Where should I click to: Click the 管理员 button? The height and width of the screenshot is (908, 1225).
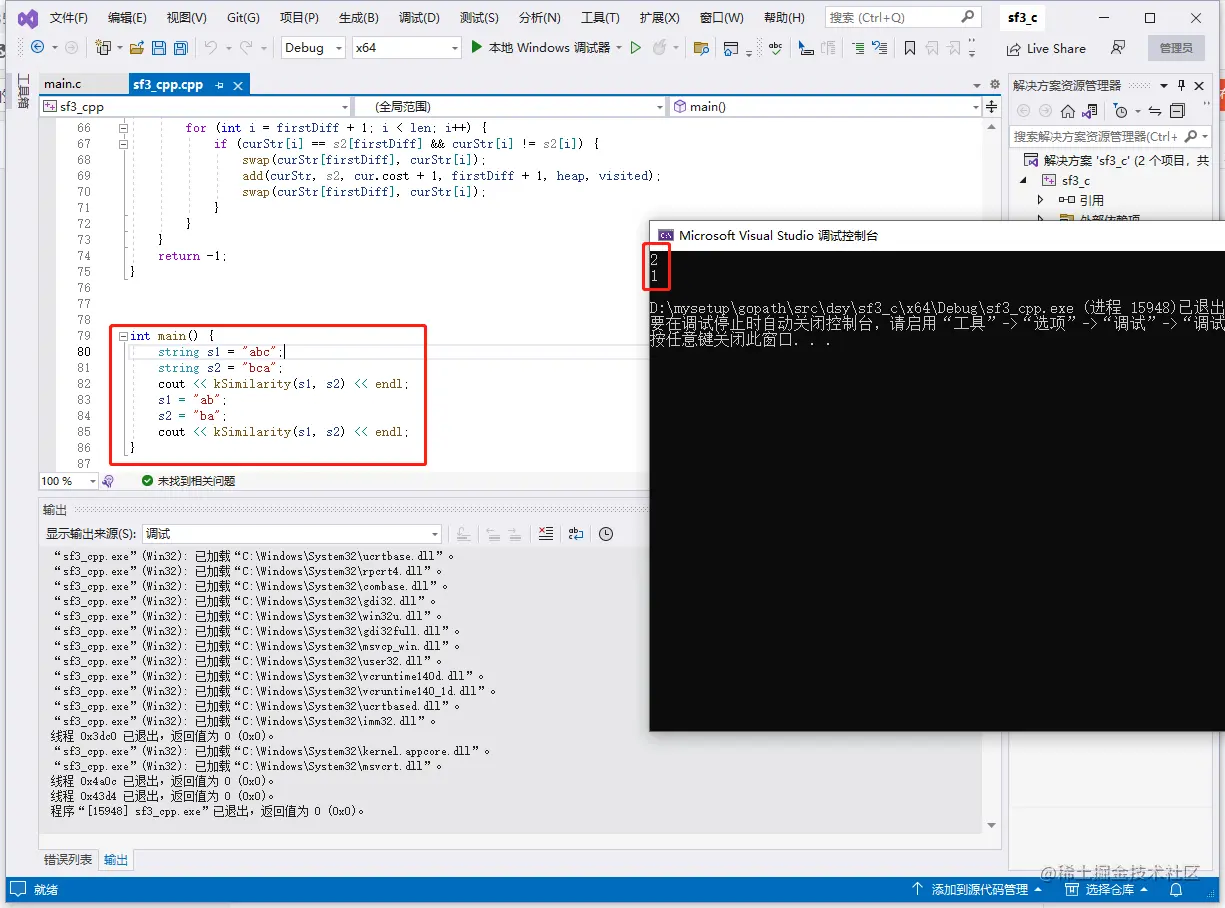(1176, 48)
